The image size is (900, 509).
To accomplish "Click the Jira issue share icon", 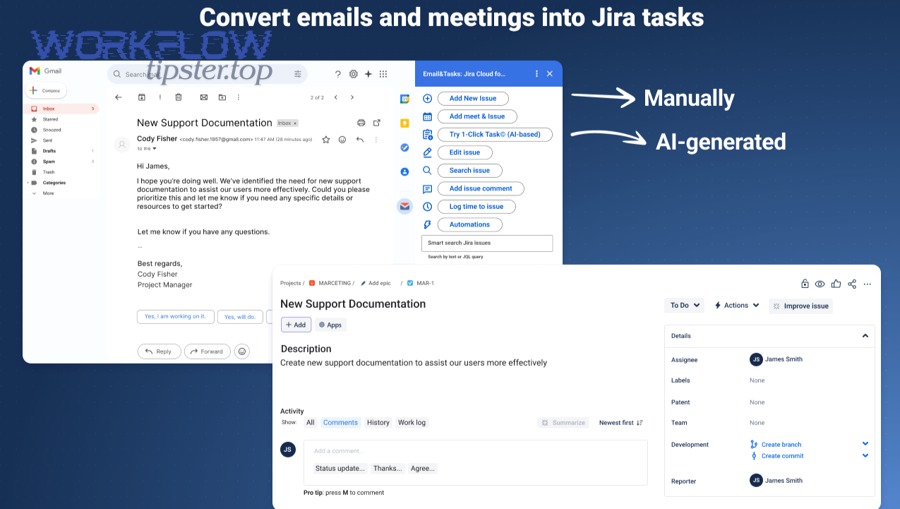I will pos(852,284).
